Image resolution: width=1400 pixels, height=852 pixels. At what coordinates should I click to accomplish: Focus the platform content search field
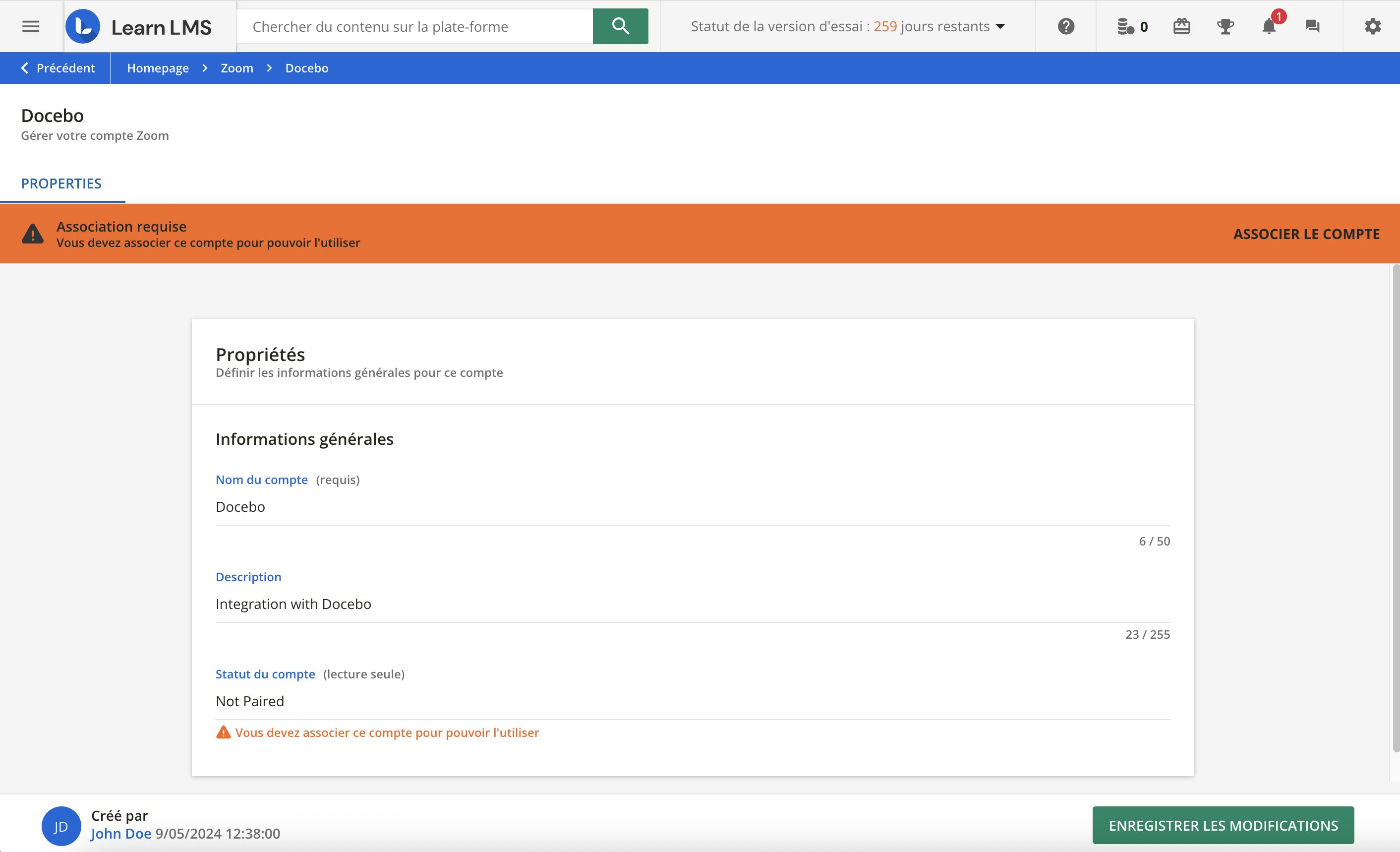pos(415,26)
